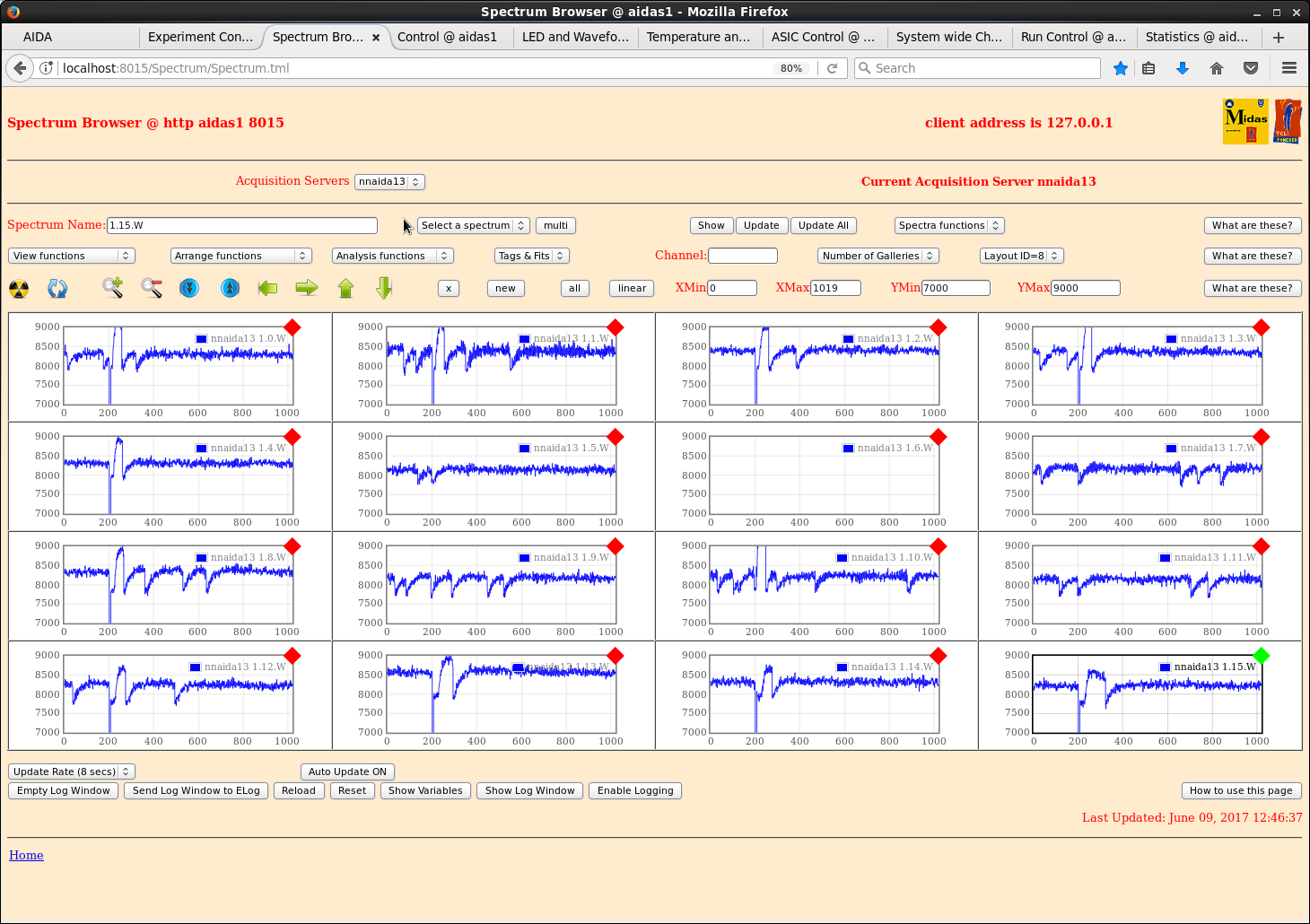
Task: Toggle red diamond marker of nnaida13 1.0.W
Action: click(293, 327)
